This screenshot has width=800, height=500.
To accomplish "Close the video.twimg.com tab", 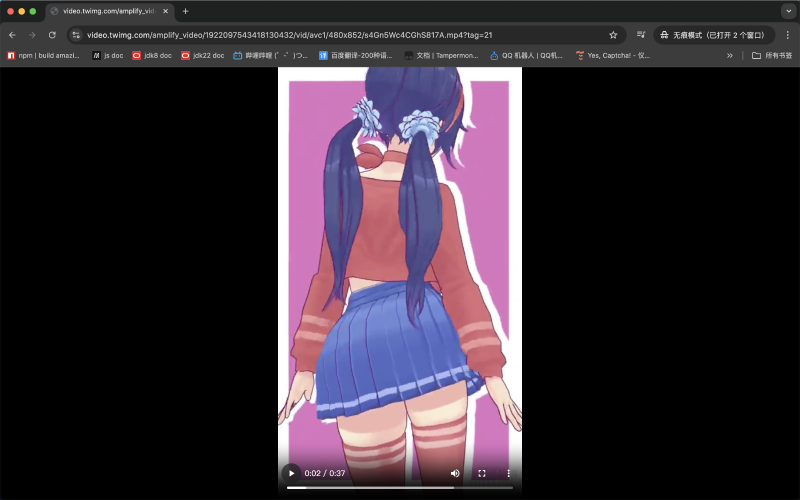I will (165, 11).
